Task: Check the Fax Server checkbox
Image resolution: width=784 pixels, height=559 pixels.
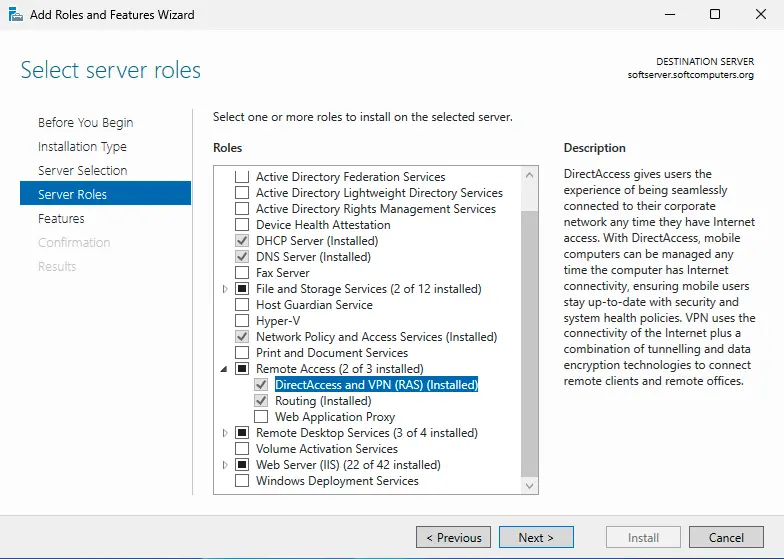Action: pos(241,273)
